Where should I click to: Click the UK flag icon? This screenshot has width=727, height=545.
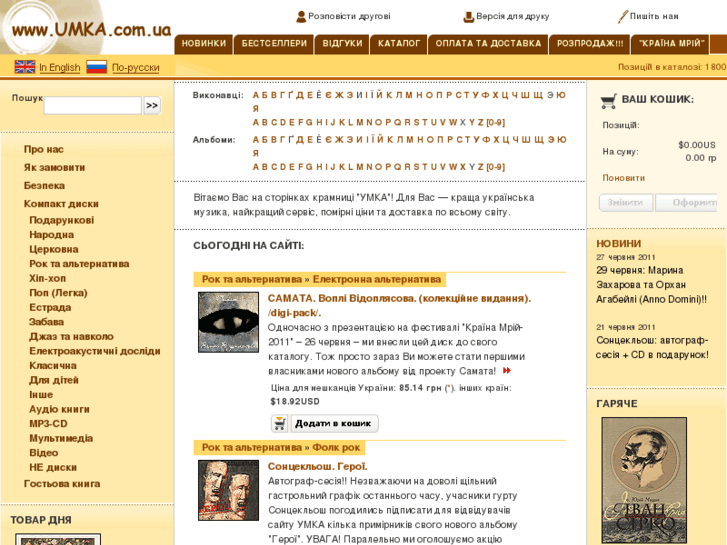[x=25, y=67]
